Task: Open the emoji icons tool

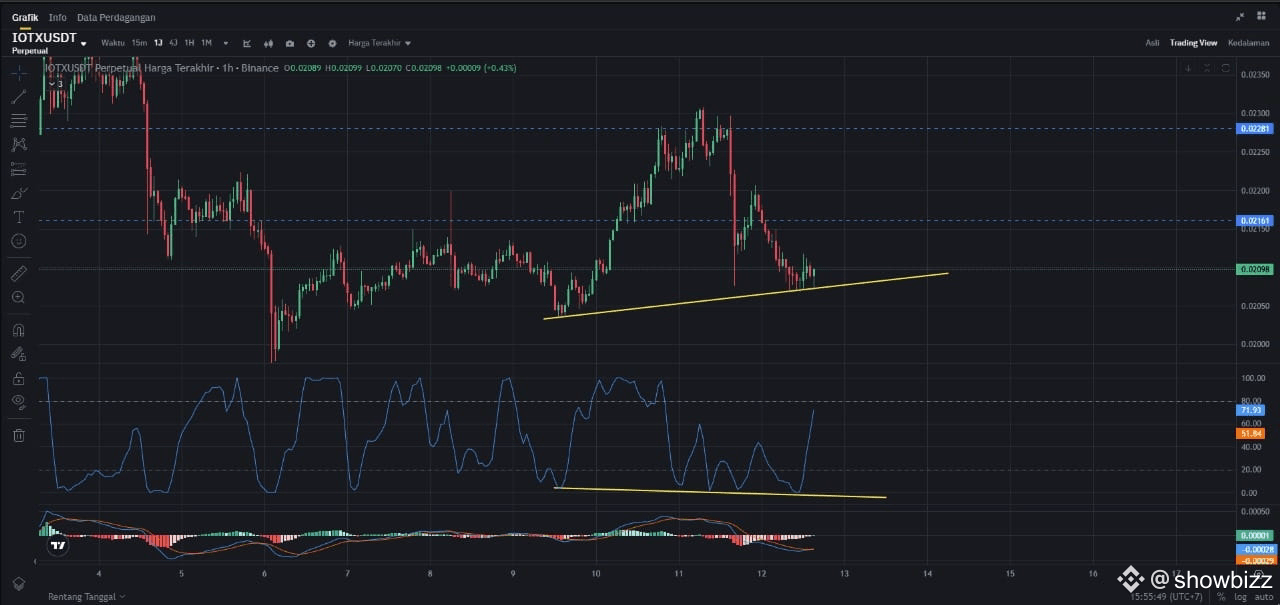Action: coord(18,241)
